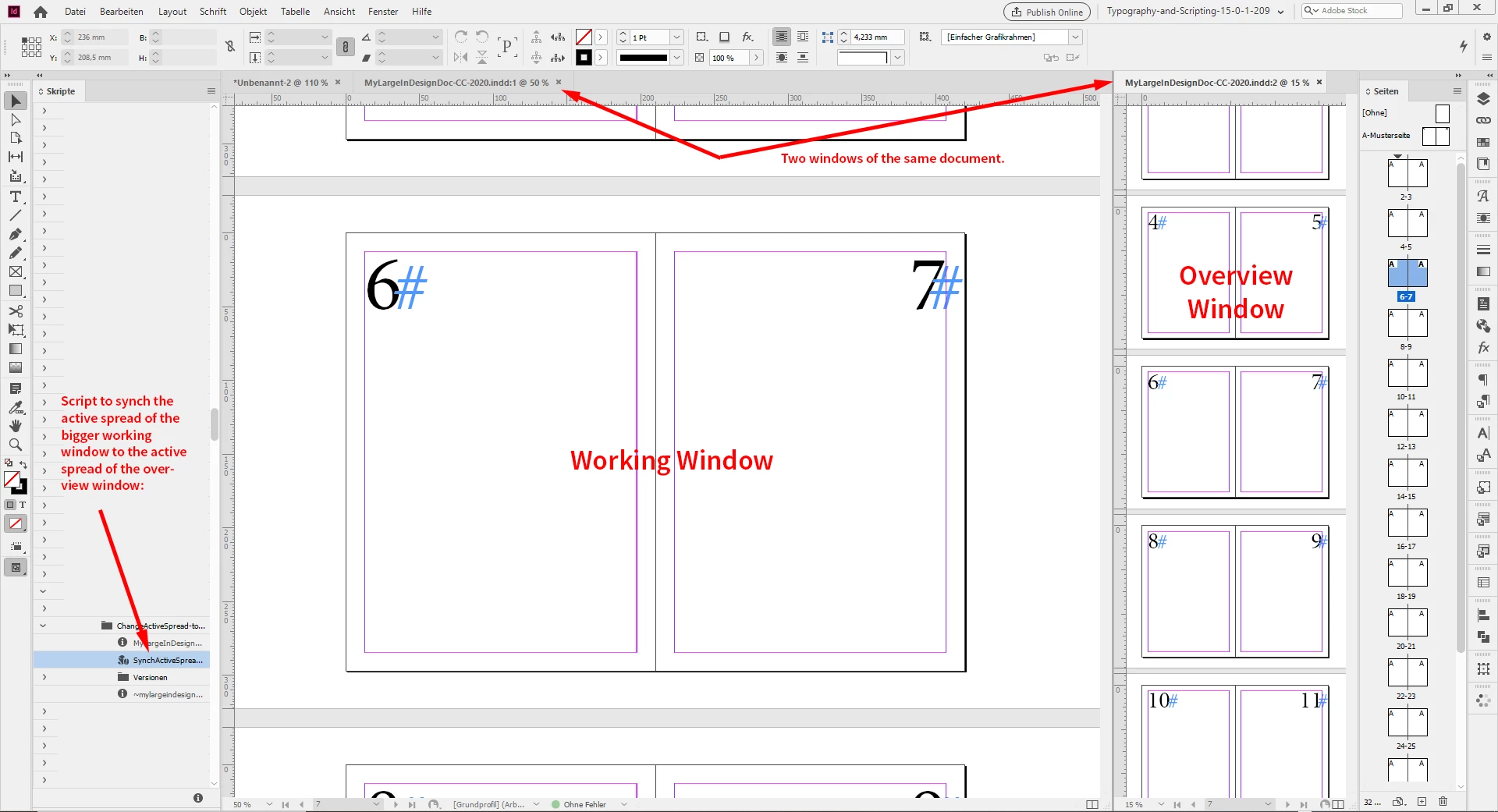Go to next page in working window
The width and height of the screenshot is (1498, 812).
(x=396, y=804)
